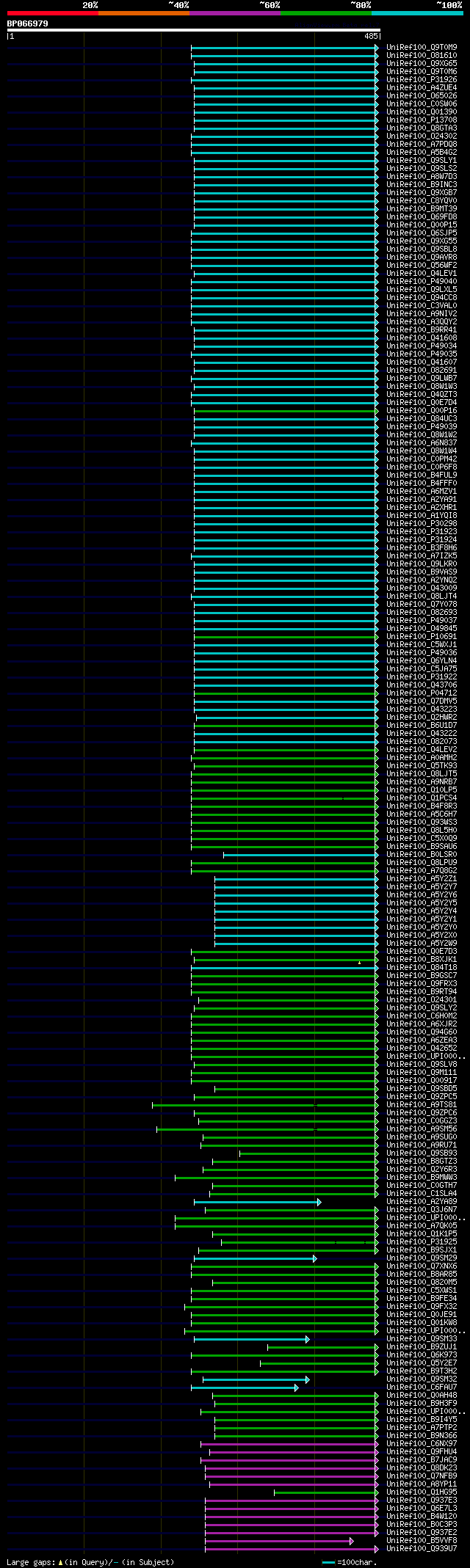Select label UniRef100_P10691

pyautogui.click(x=422, y=636)
